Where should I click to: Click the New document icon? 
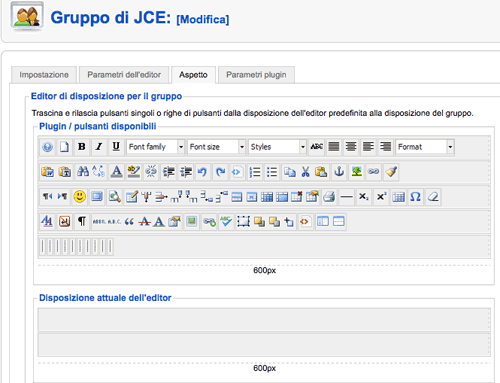click(64, 147)
